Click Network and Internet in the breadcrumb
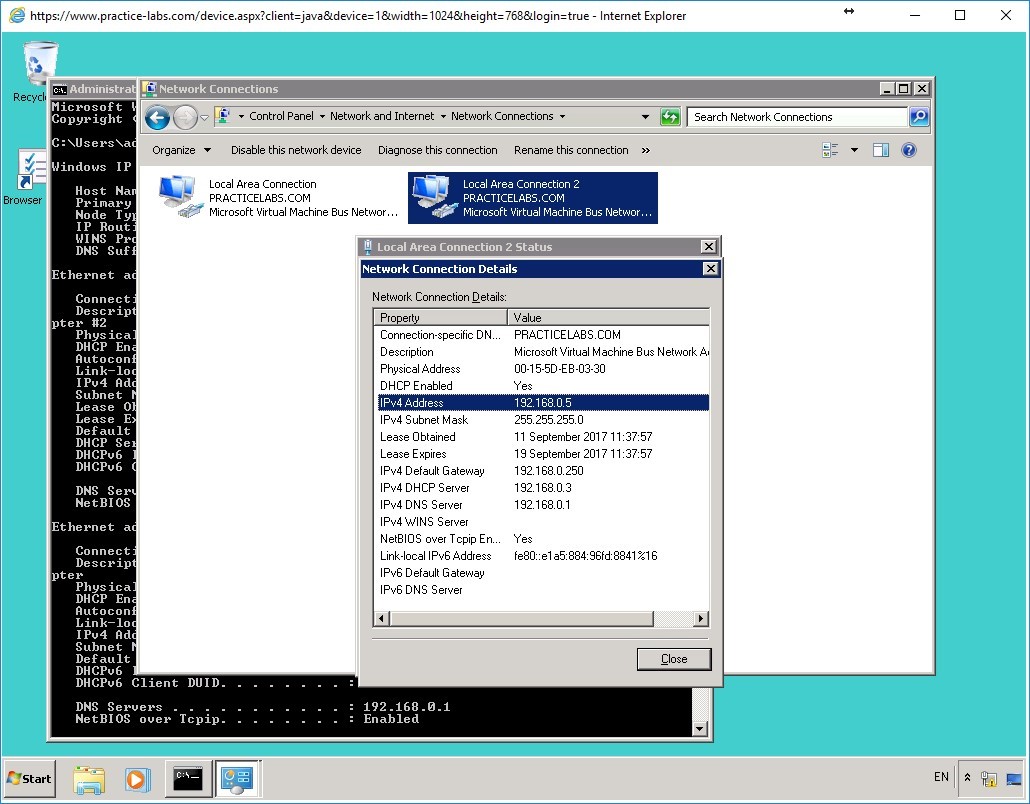The height and width of the screenshot is (804, 1030). pyautogui.click(x=384, y=116)
